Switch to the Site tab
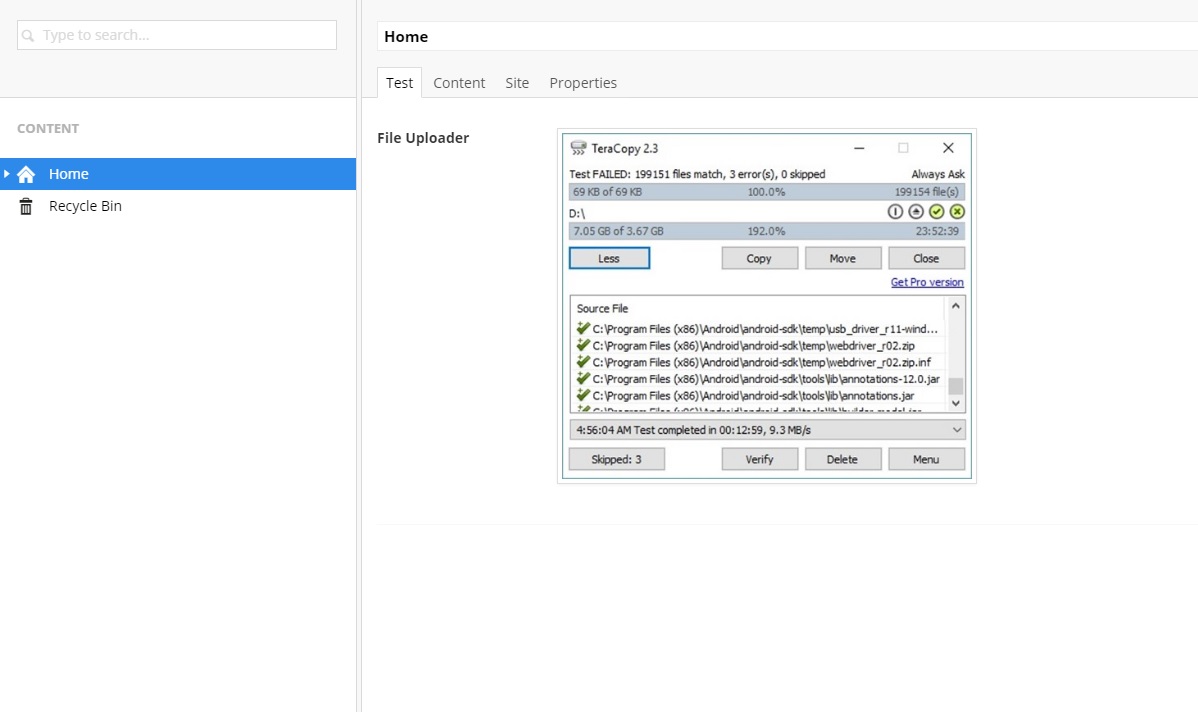The height and width of the screenshot is (712, 1198). click(x=517, y=83)
